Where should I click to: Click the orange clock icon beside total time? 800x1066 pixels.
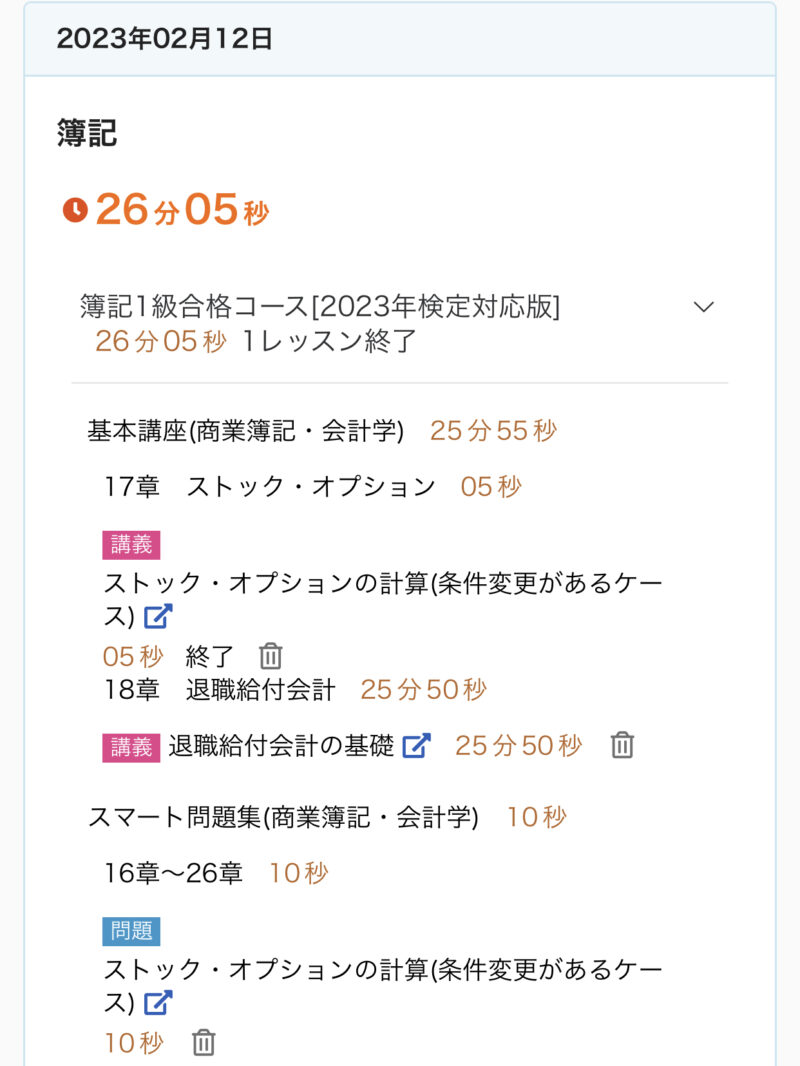[x=75, y=210]
